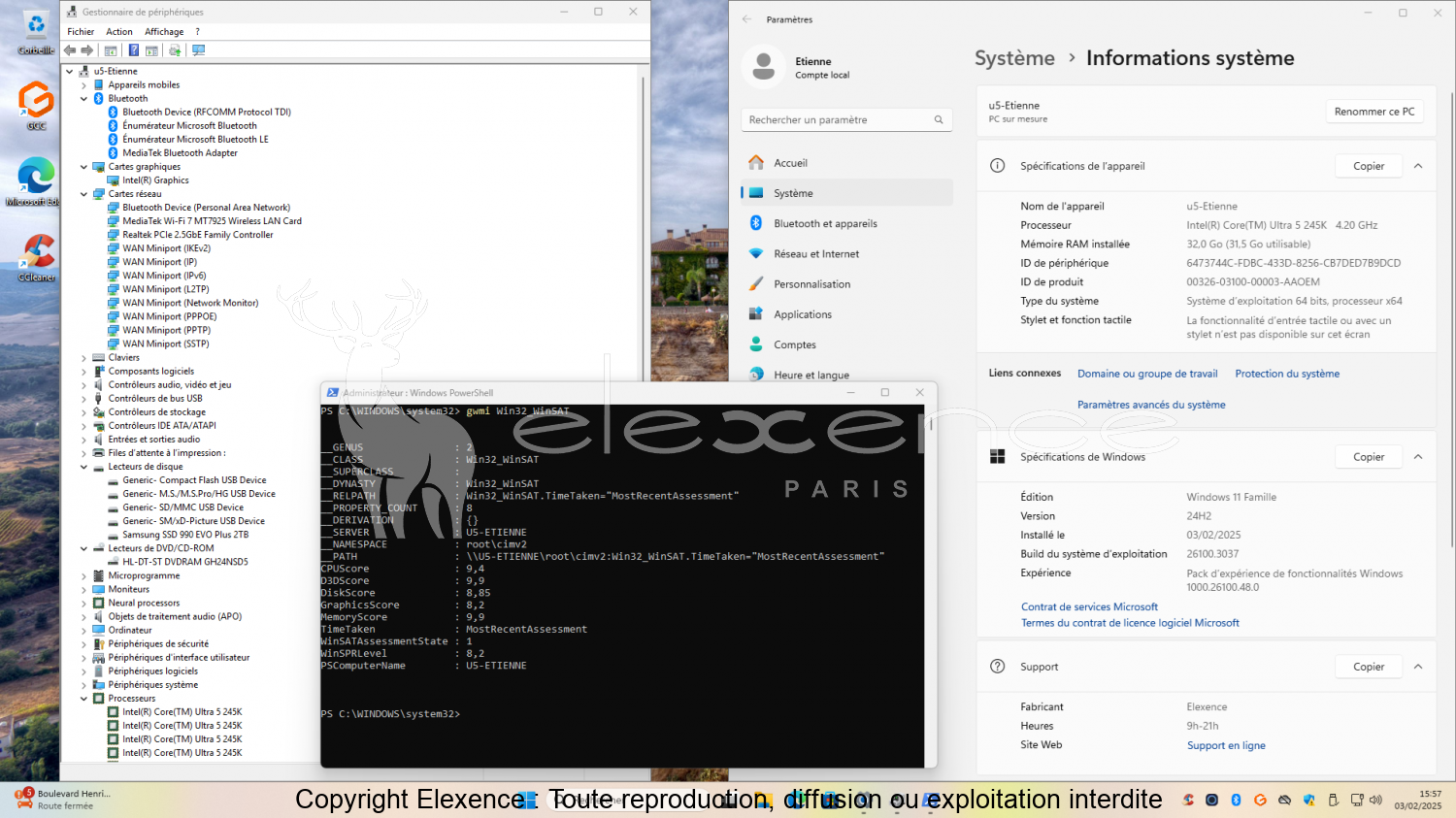Click the OneDrive cloud tray icon

[x=1284, y=800]
